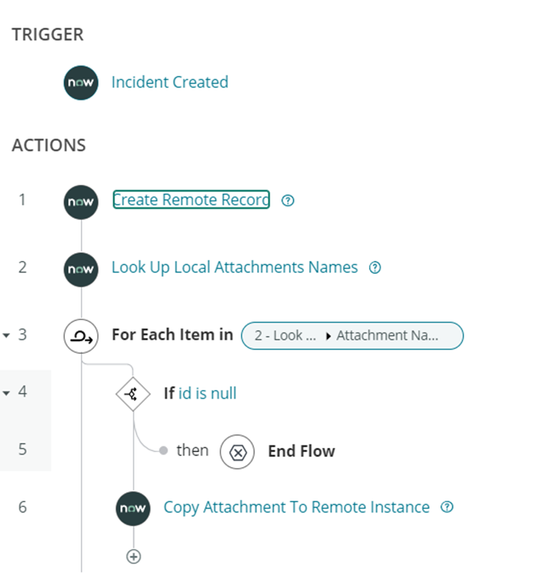This screenshot has height=581, width=541.
Task: Click the Create Remote Record step icon
Action: [81, 202]
